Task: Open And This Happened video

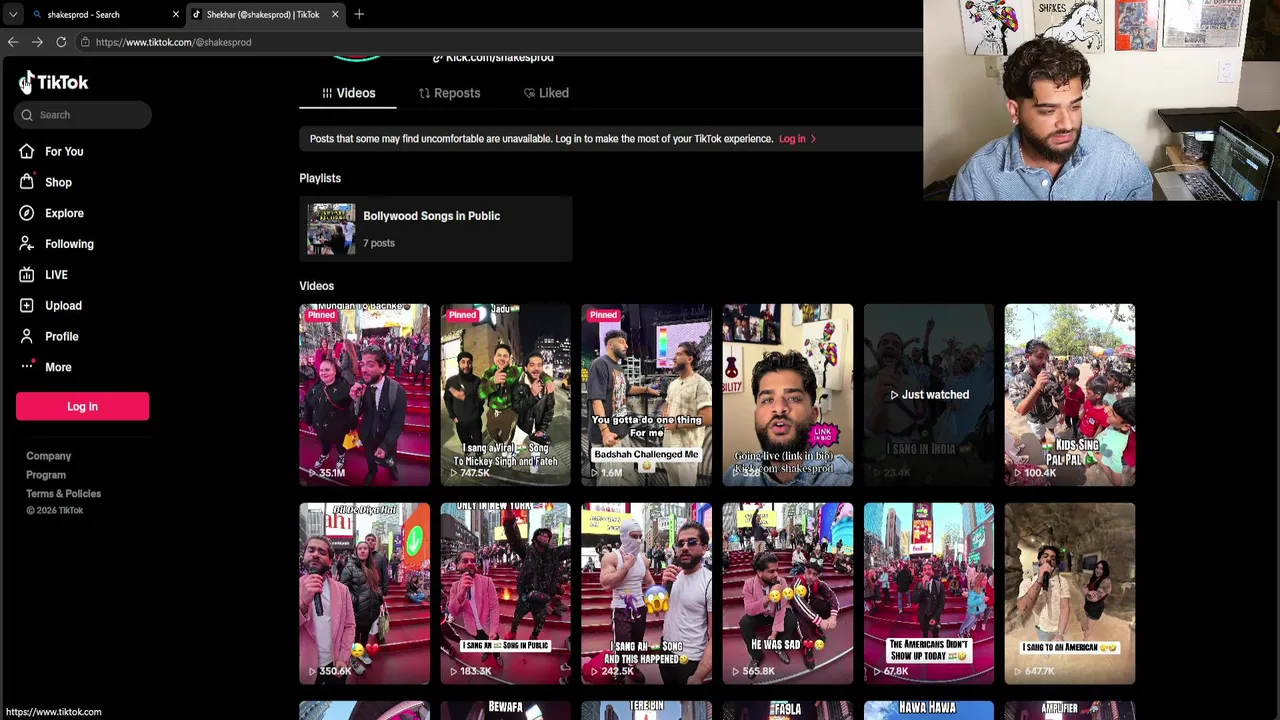Action: (x=646, y=593)
